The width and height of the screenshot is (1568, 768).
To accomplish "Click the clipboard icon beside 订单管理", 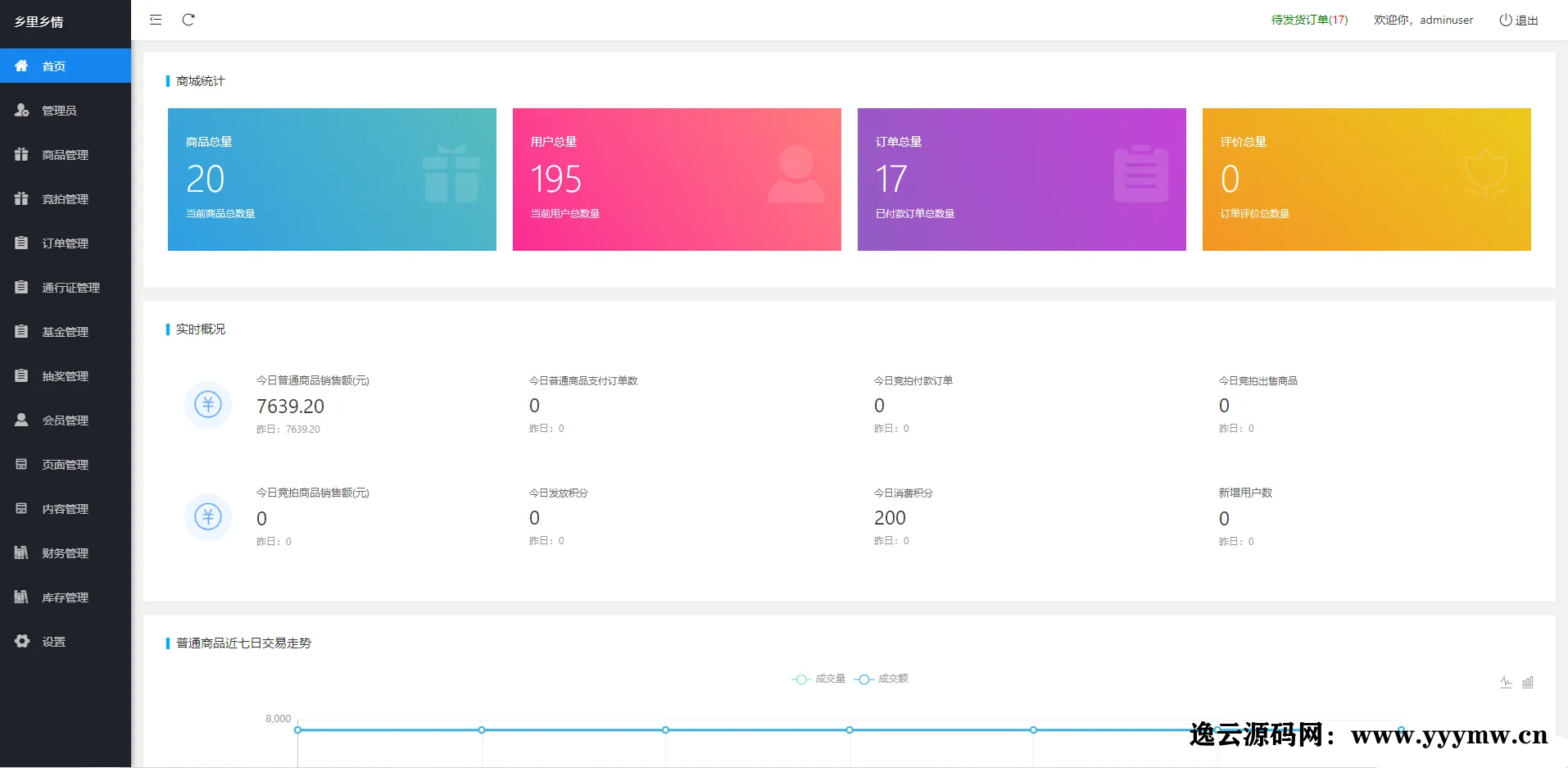I will pos(21,243).
